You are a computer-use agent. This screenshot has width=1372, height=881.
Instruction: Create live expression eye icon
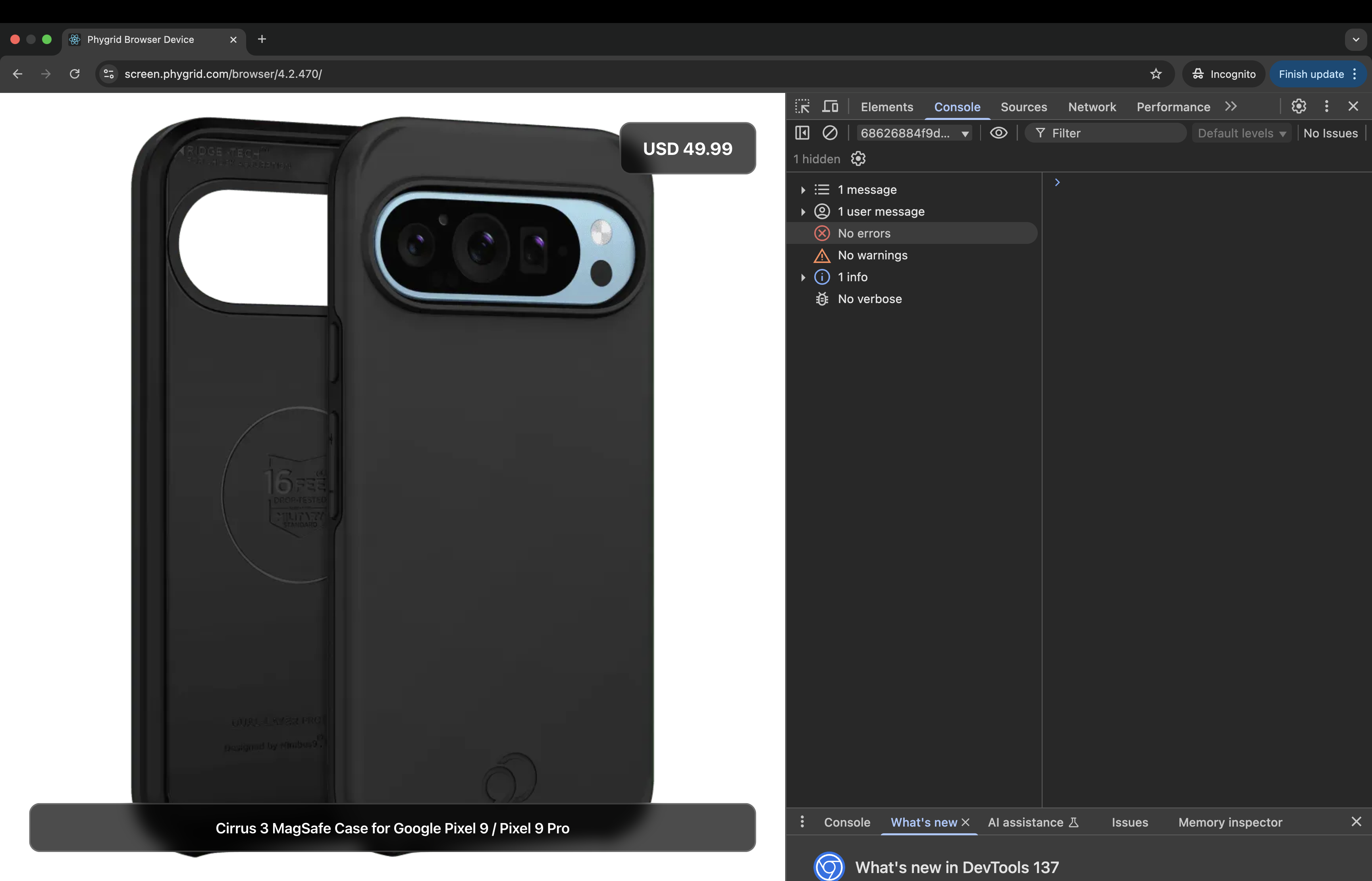[x=999, y=133]
